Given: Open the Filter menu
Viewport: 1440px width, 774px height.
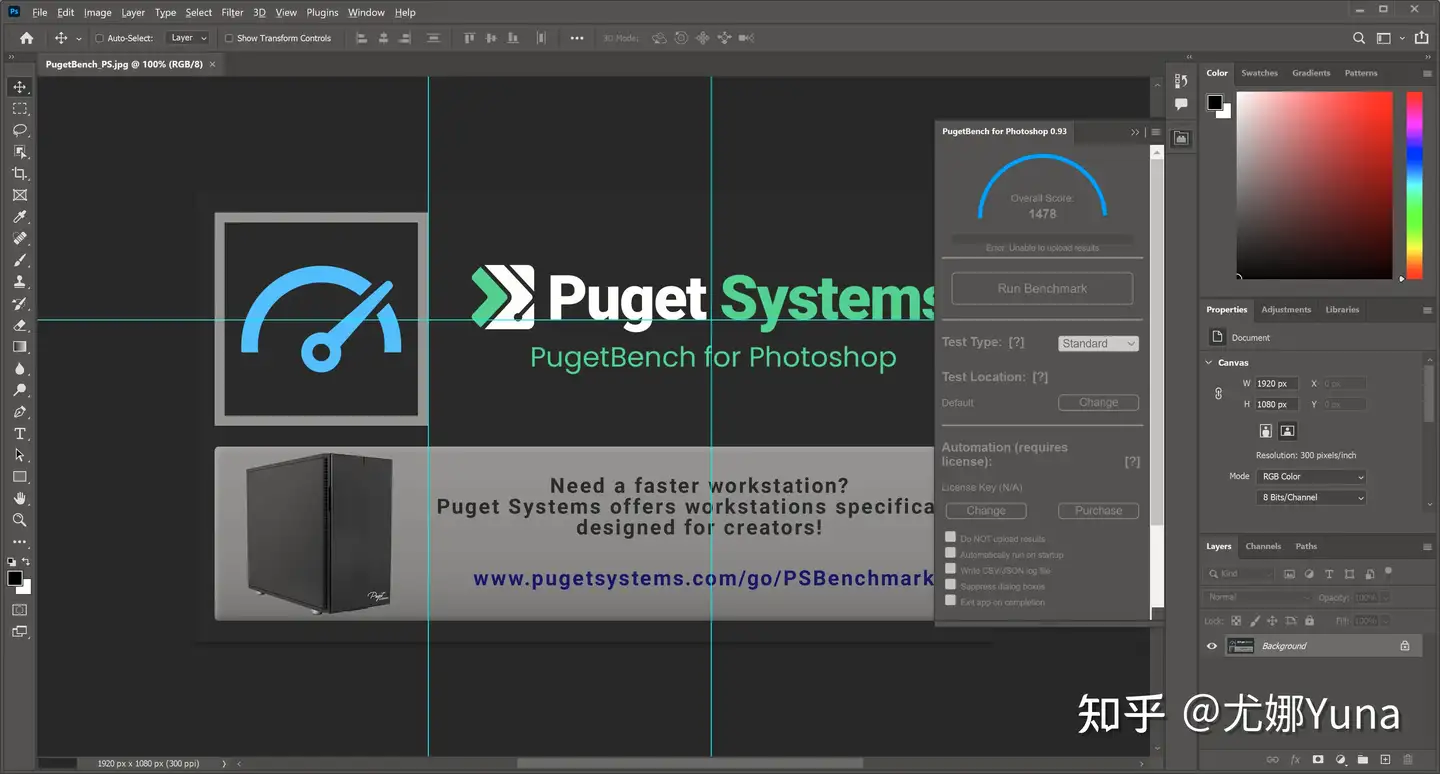Looking at the screenshot, I should tap(232, 13).
